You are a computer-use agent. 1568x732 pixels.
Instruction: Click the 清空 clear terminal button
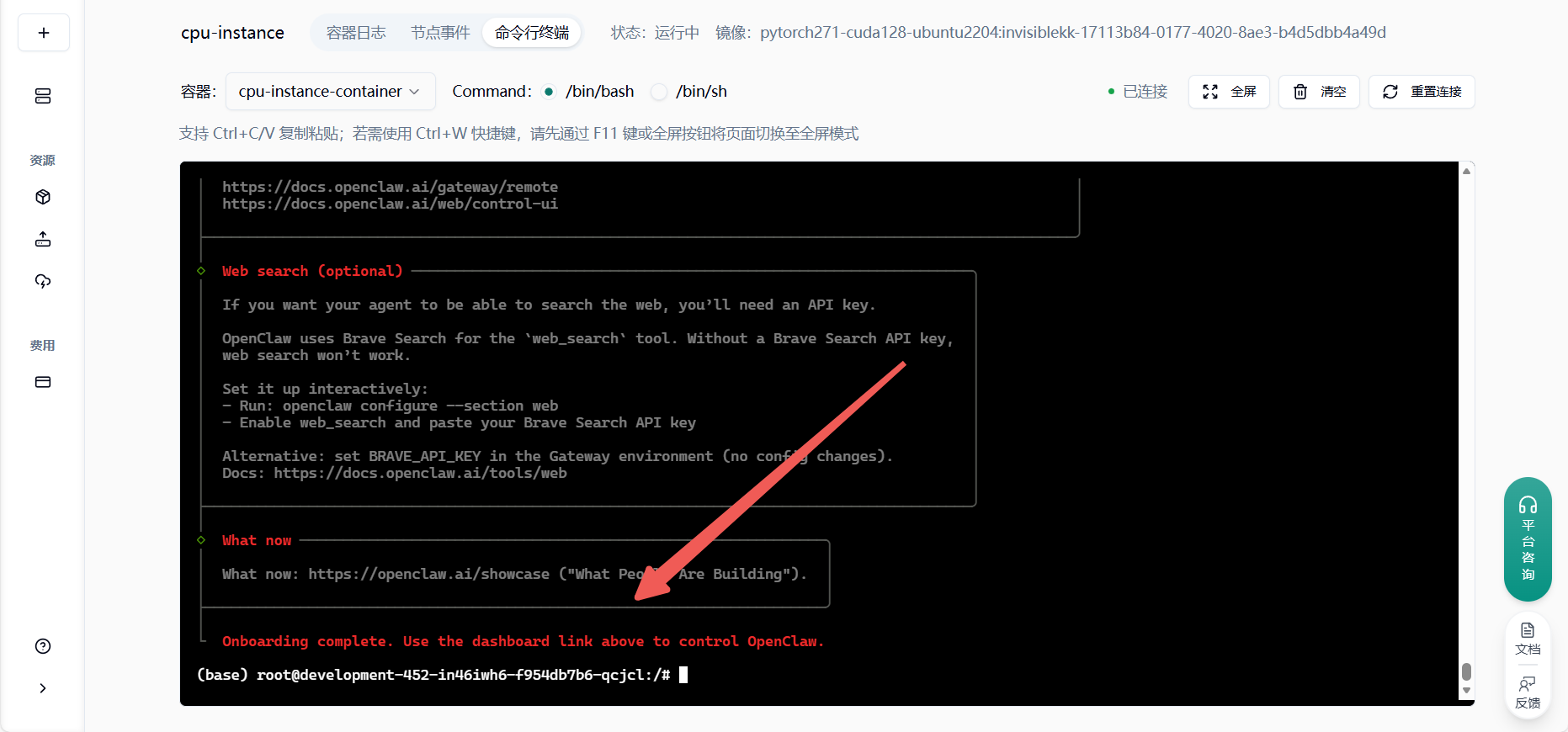(1319, 92)
